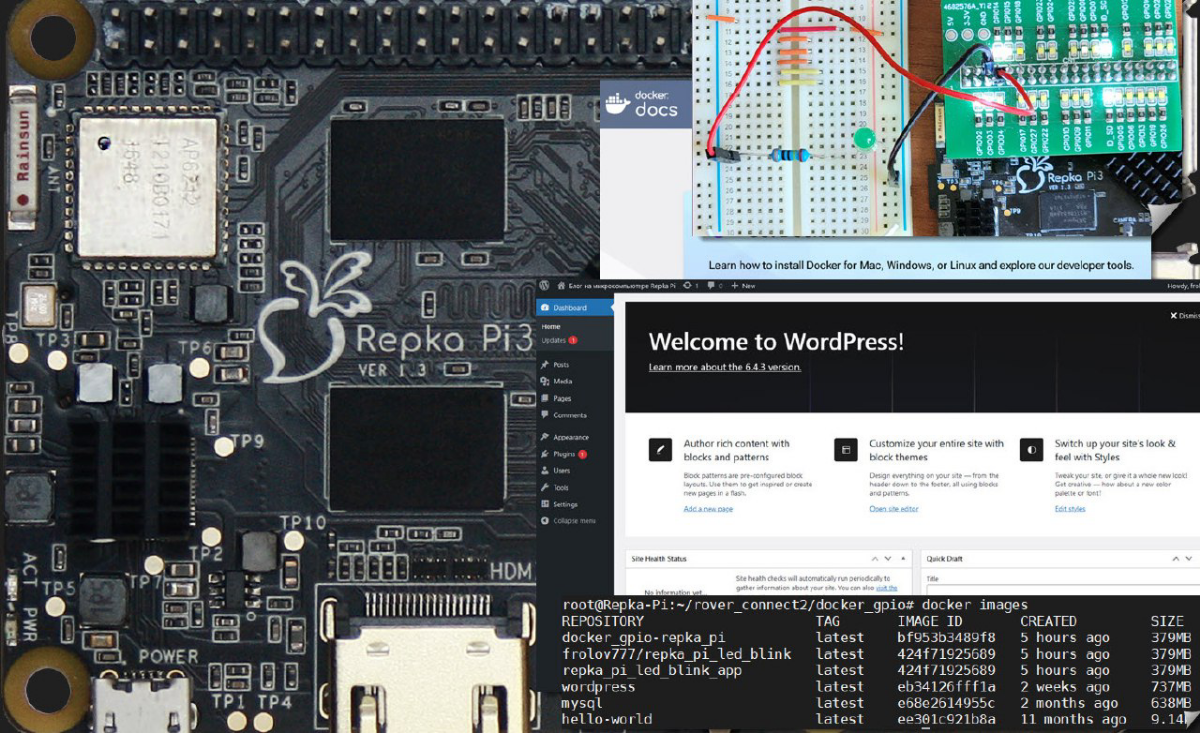1200x733 pixels.
Task: Open the comments bubble in admin bar
Action: coord(711,286)
